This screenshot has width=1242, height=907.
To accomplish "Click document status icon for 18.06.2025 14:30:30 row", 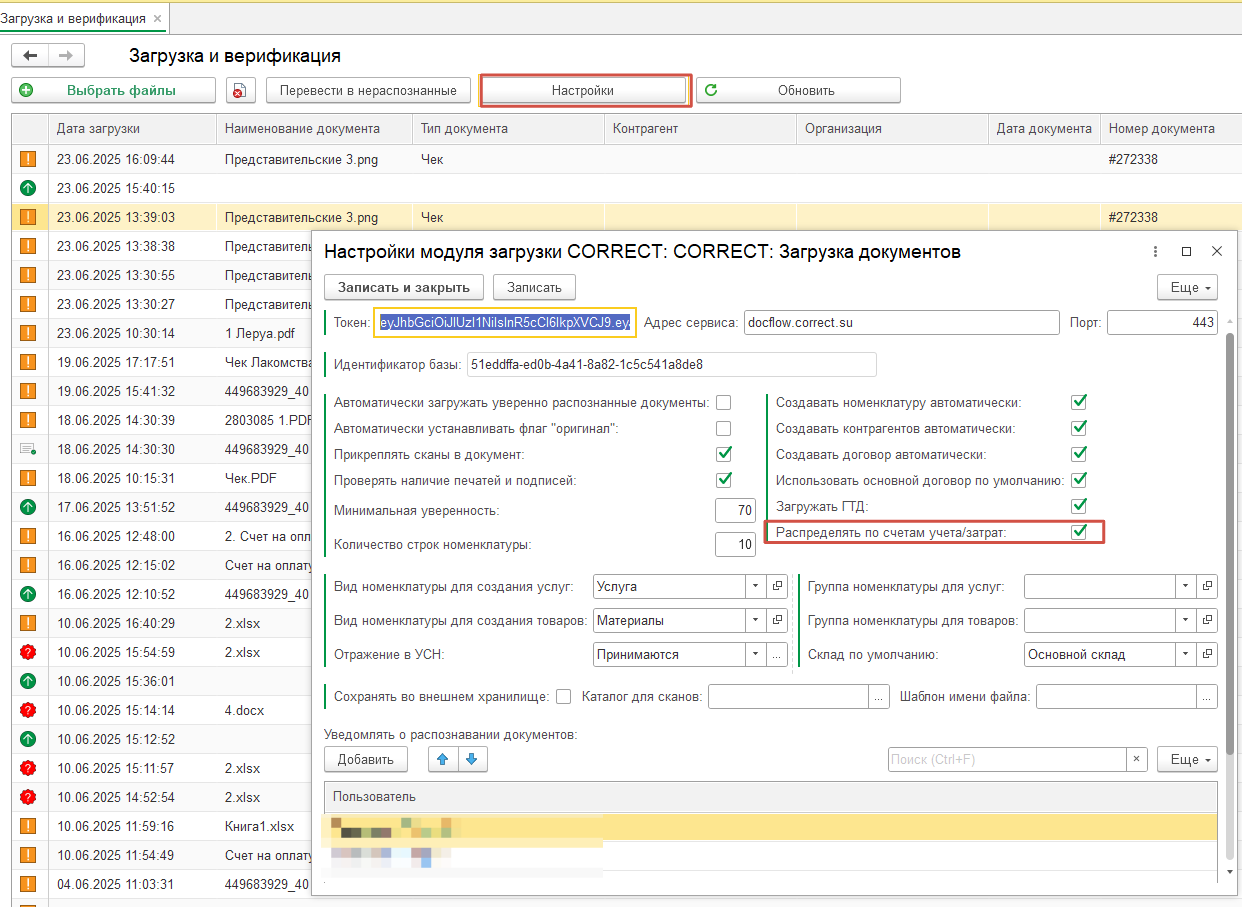I will coord(28,449).
